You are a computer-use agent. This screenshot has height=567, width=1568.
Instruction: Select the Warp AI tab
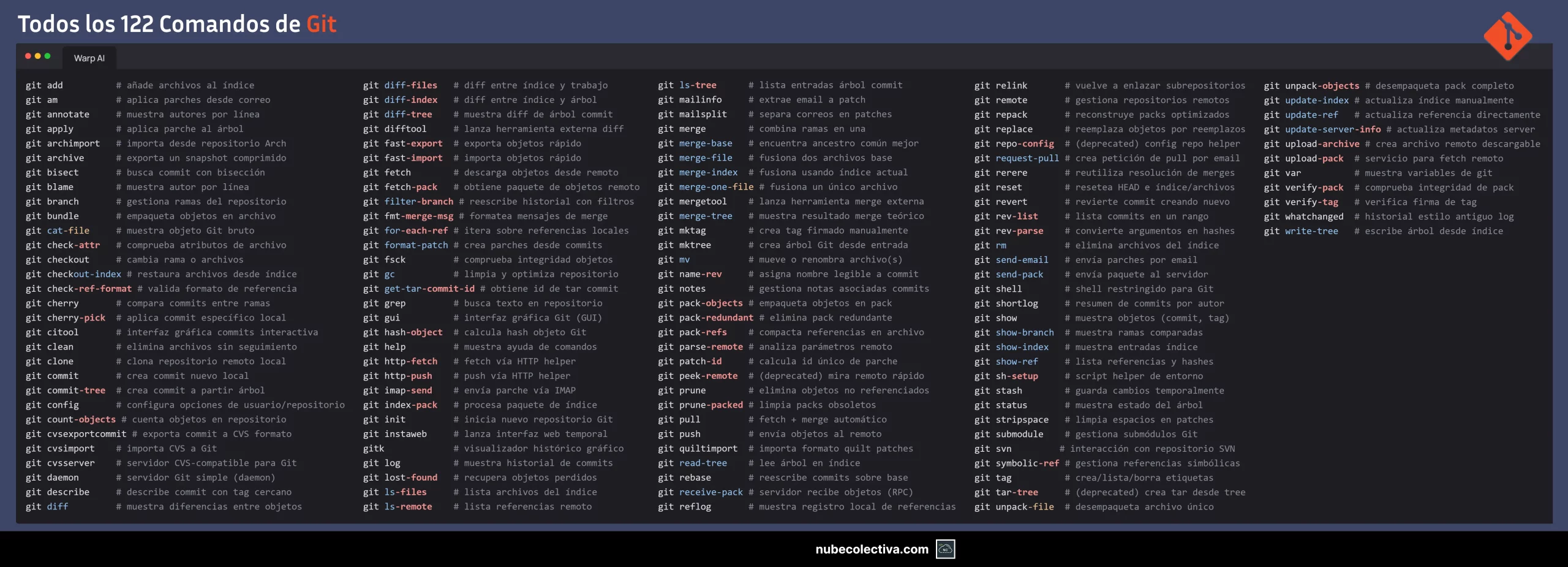[x=89, y=58]
